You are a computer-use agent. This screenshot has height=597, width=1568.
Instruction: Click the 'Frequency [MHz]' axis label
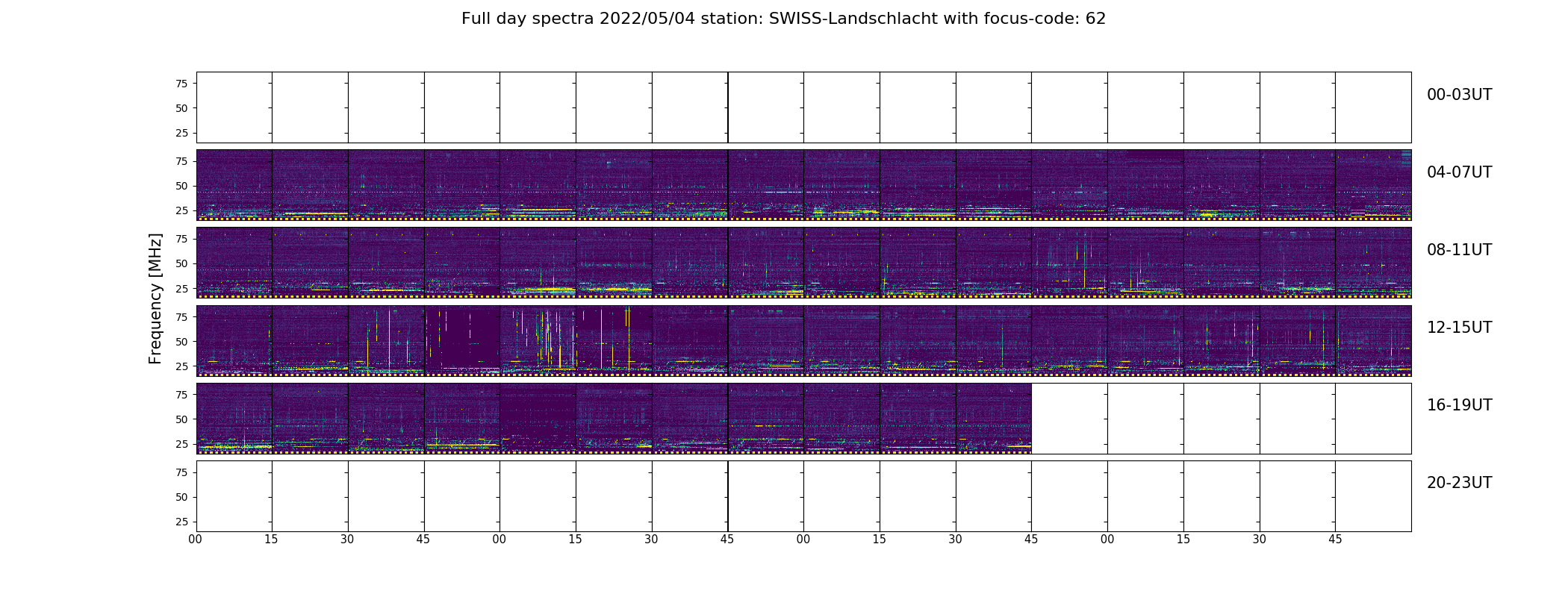click(155, 298)
